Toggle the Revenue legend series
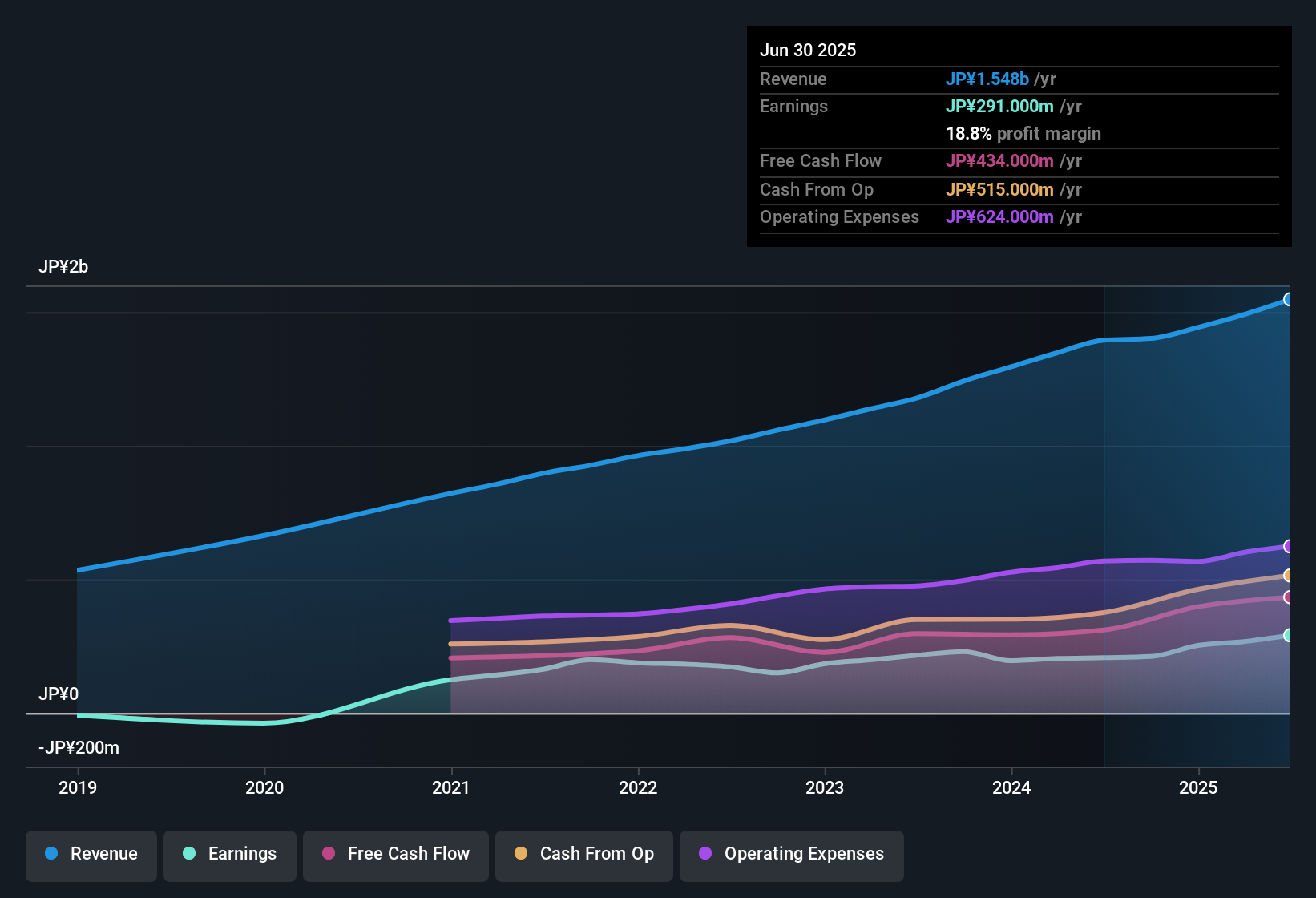Viewport: 1316px width, 898px height. (91, 855)
